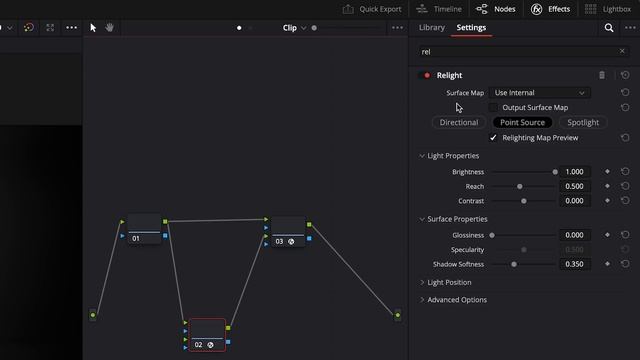Reset the entire Relight effect

625,75
